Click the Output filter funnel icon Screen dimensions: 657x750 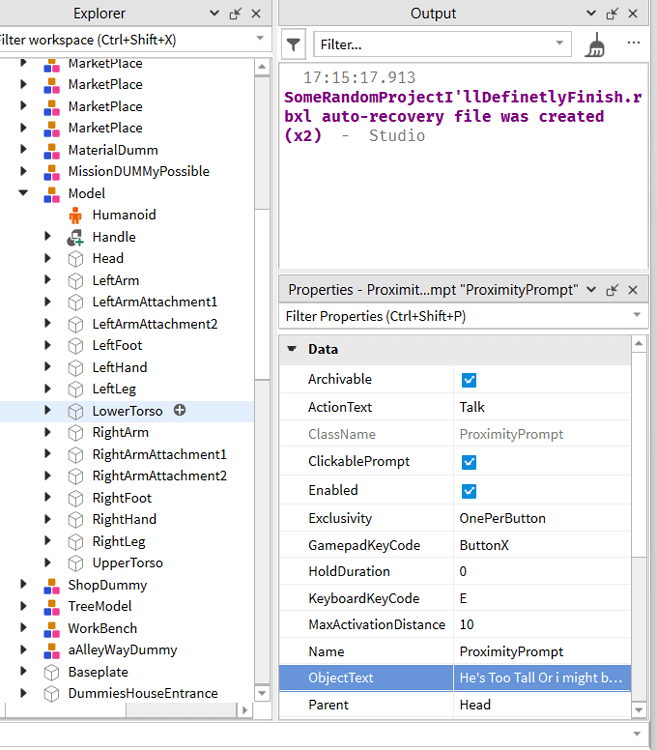pyautogui.click(x=293, y=45)
